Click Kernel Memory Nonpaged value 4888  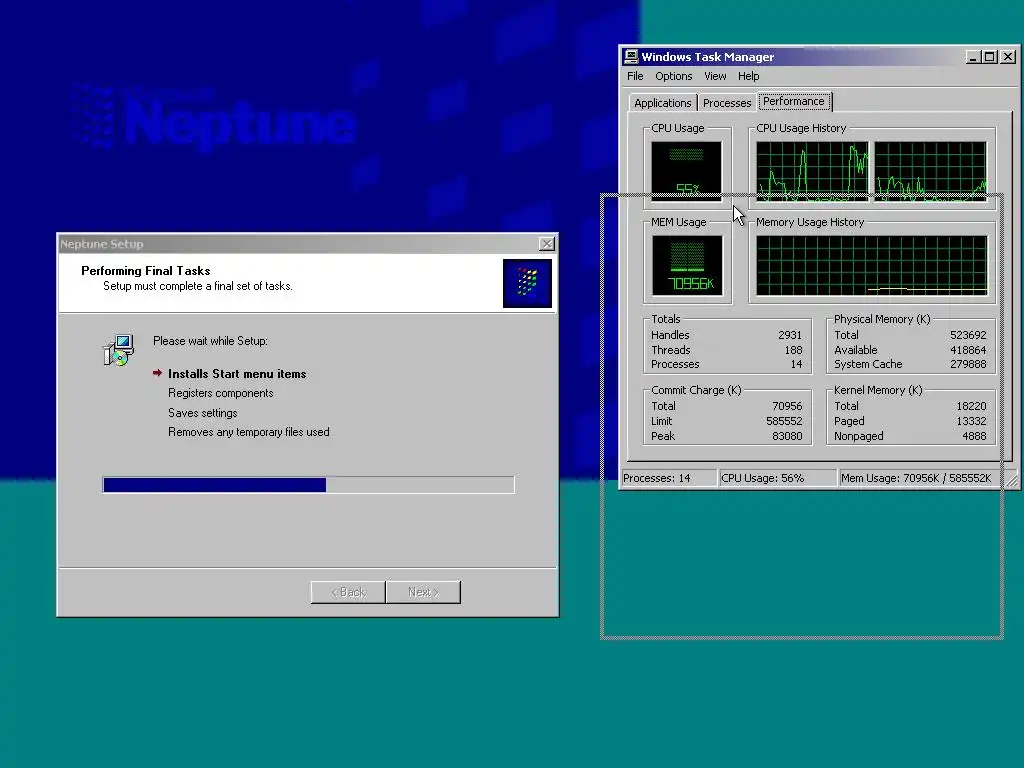pos(974,436)
